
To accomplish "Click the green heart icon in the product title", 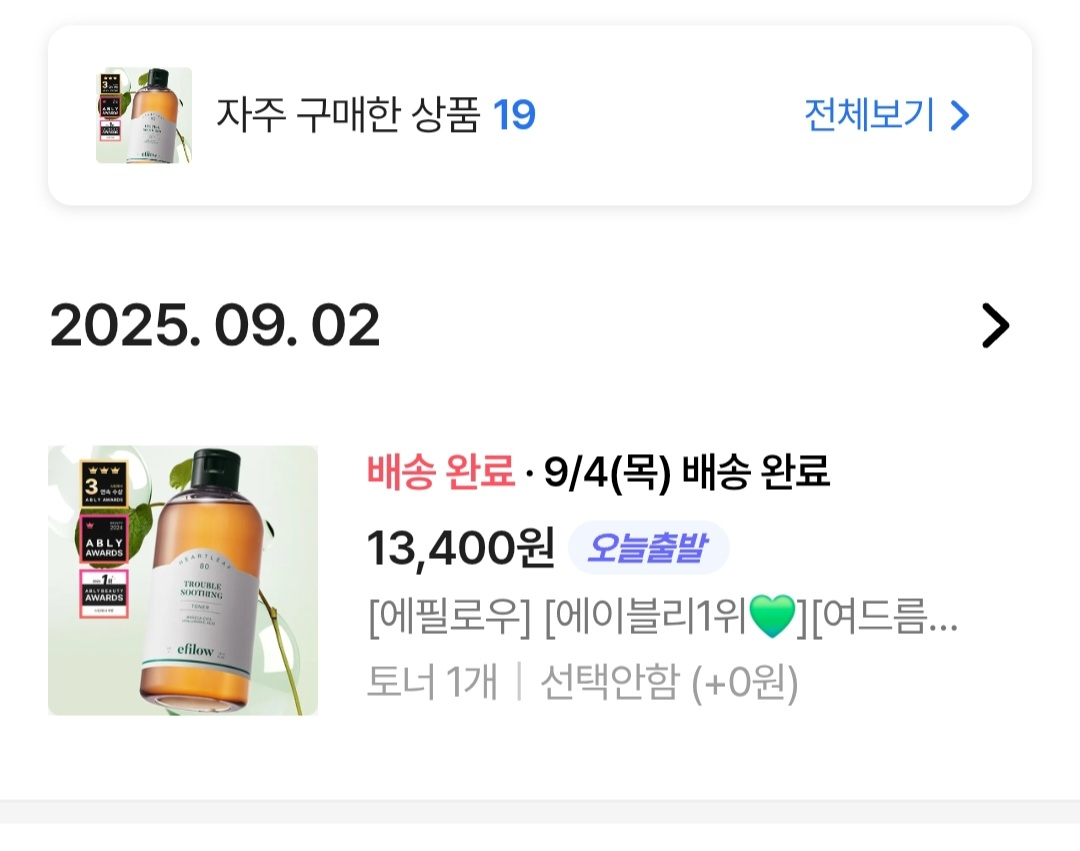I will click(771, 618).
